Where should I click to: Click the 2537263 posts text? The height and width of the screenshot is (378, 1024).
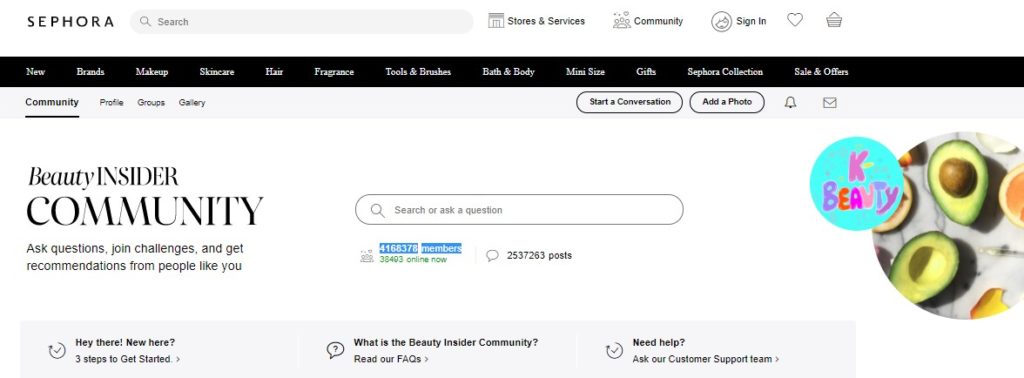pos(539,255)
